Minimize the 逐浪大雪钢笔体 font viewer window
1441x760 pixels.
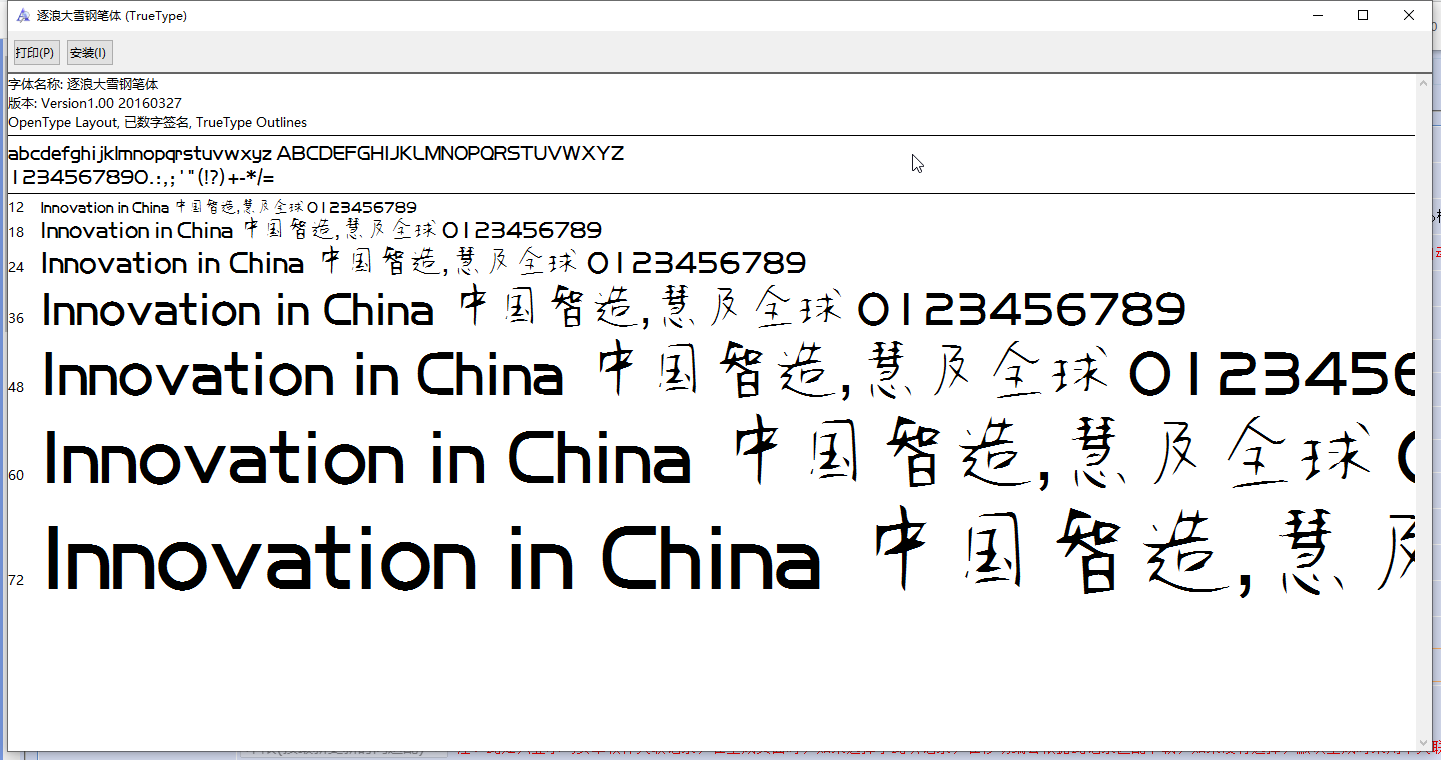(x=1317, y=15)
